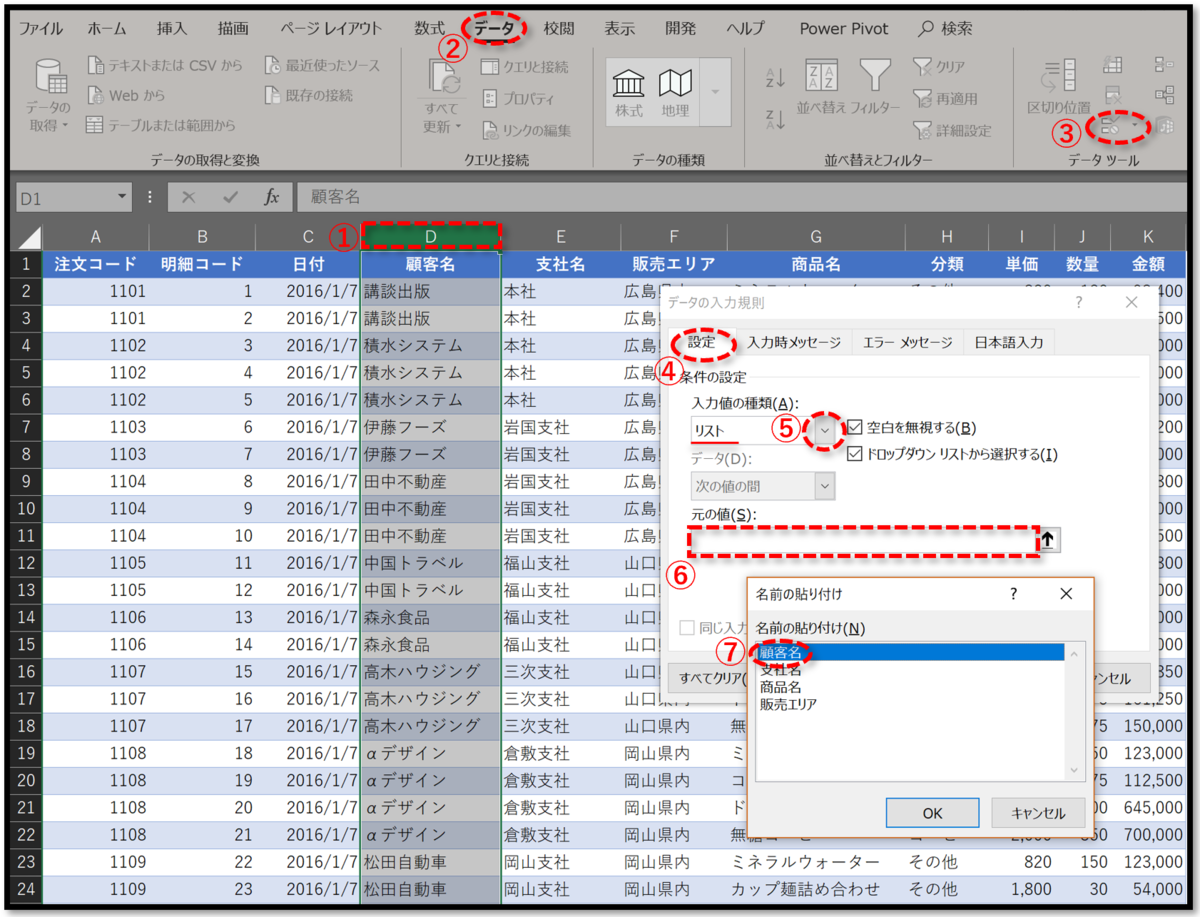Expand the data types gallery arrow

(714, 92)
